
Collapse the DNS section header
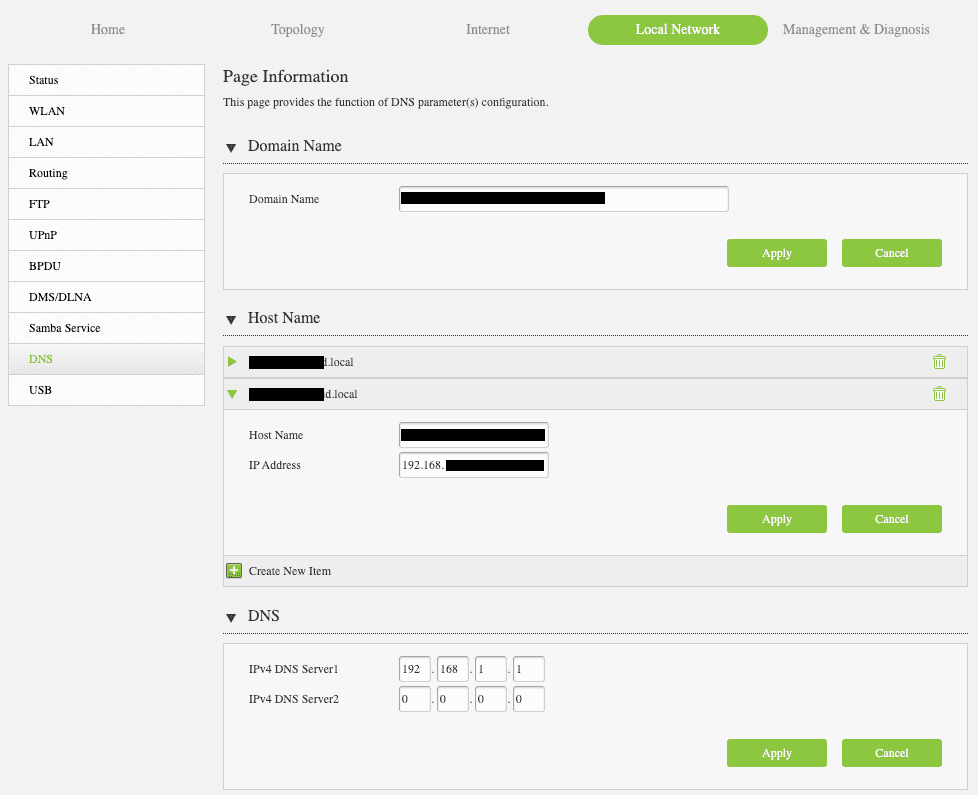point(232,617)
